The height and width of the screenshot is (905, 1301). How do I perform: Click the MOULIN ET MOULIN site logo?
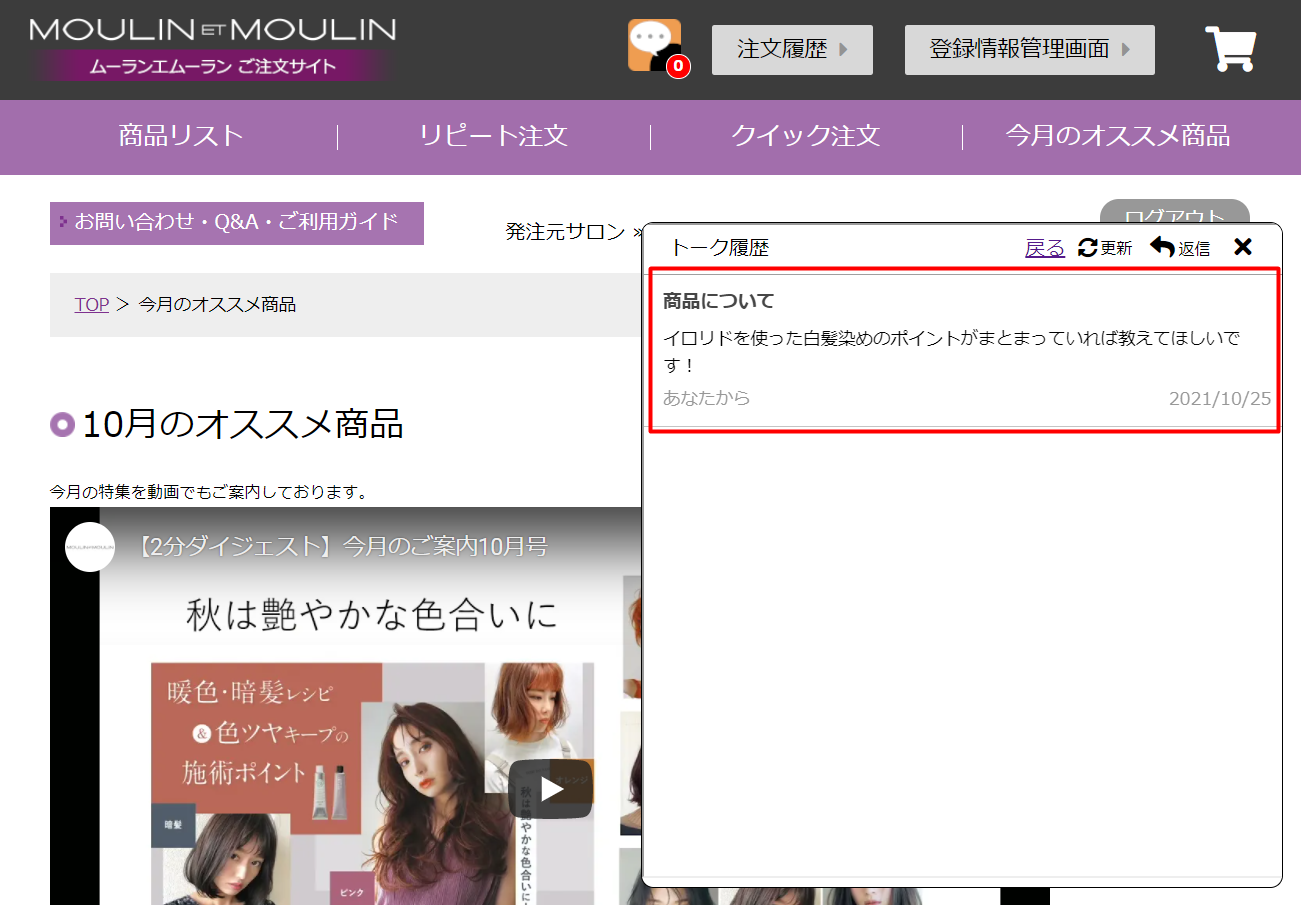[213, 49]
